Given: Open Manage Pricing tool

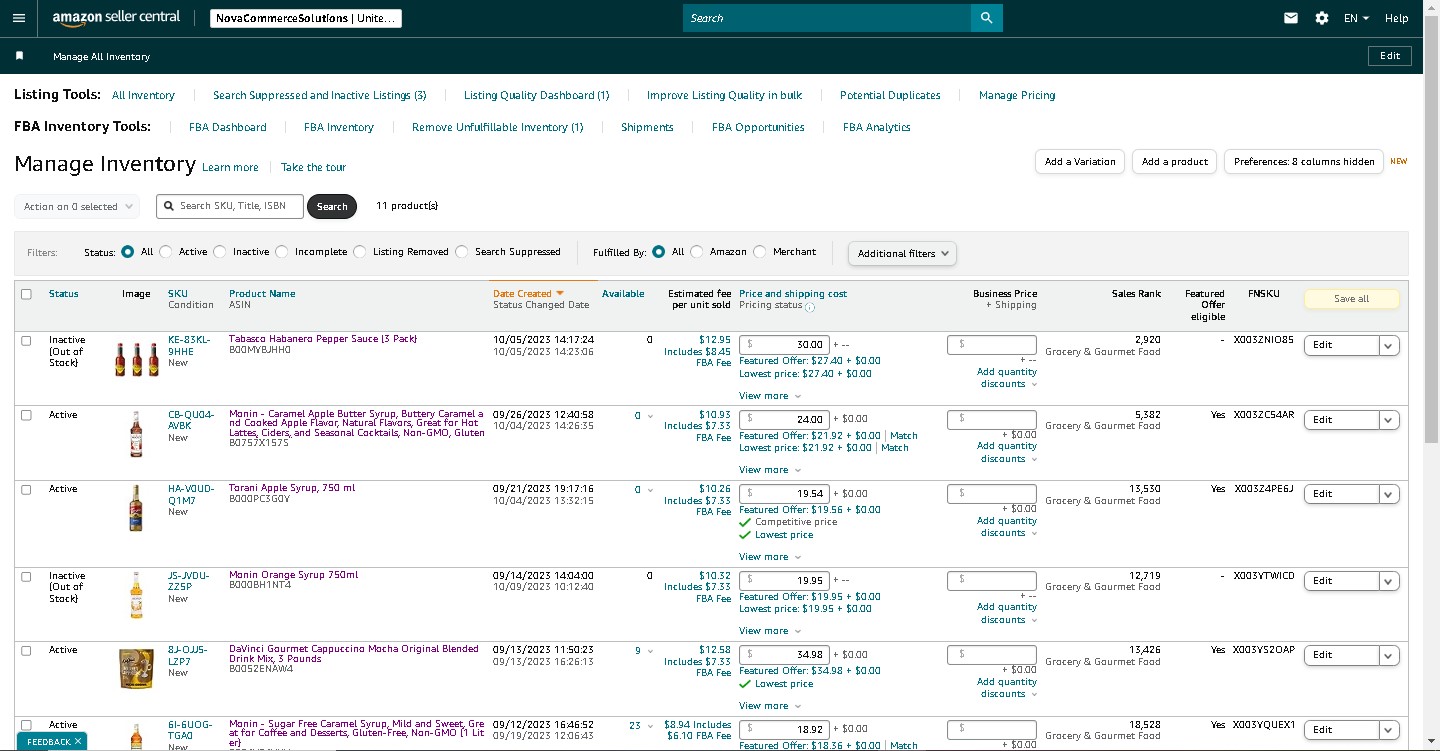Looking at the screenshot, I should pos(1017,95).
